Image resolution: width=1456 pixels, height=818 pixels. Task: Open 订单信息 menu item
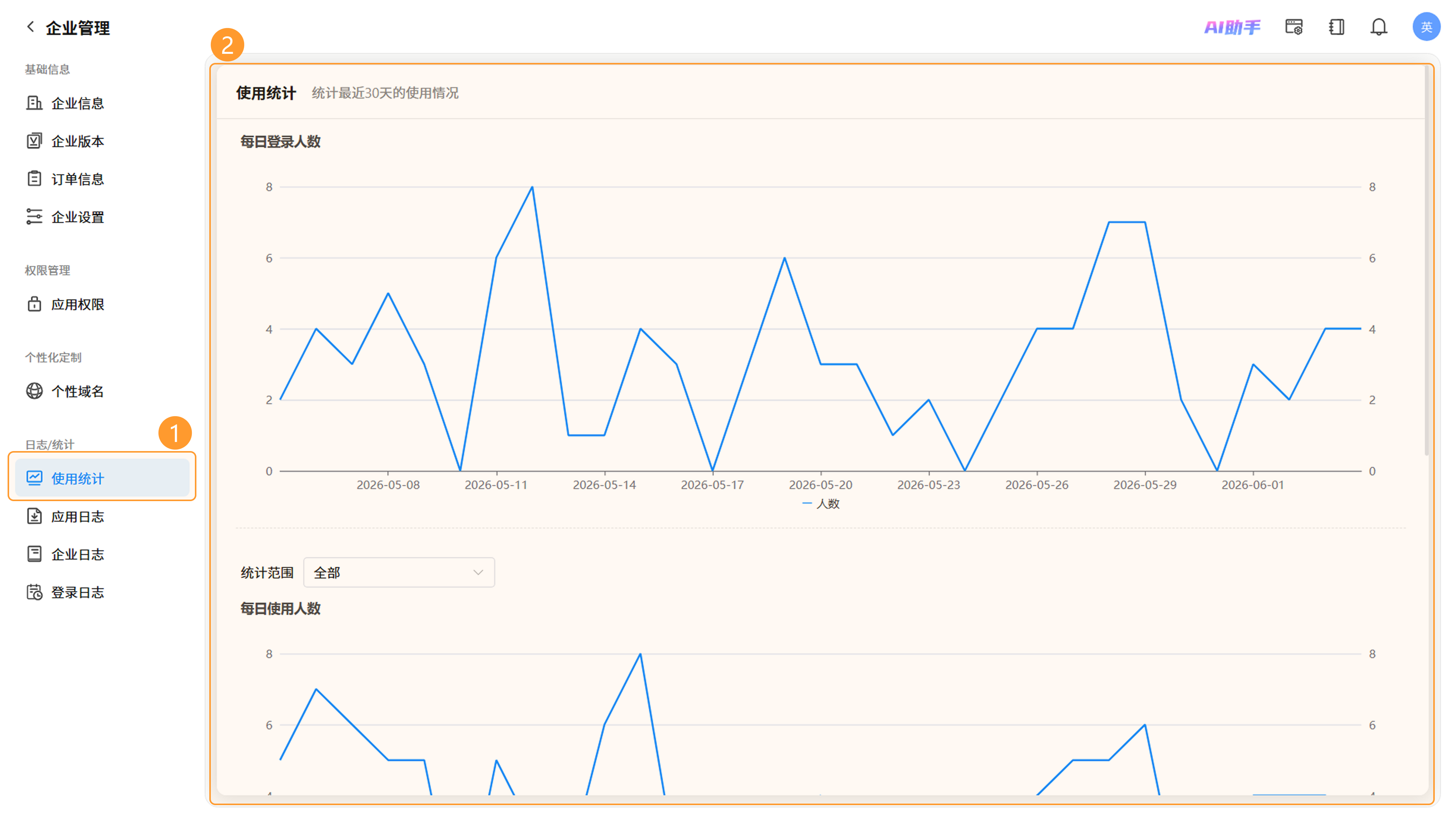click(x=102, y=179)
